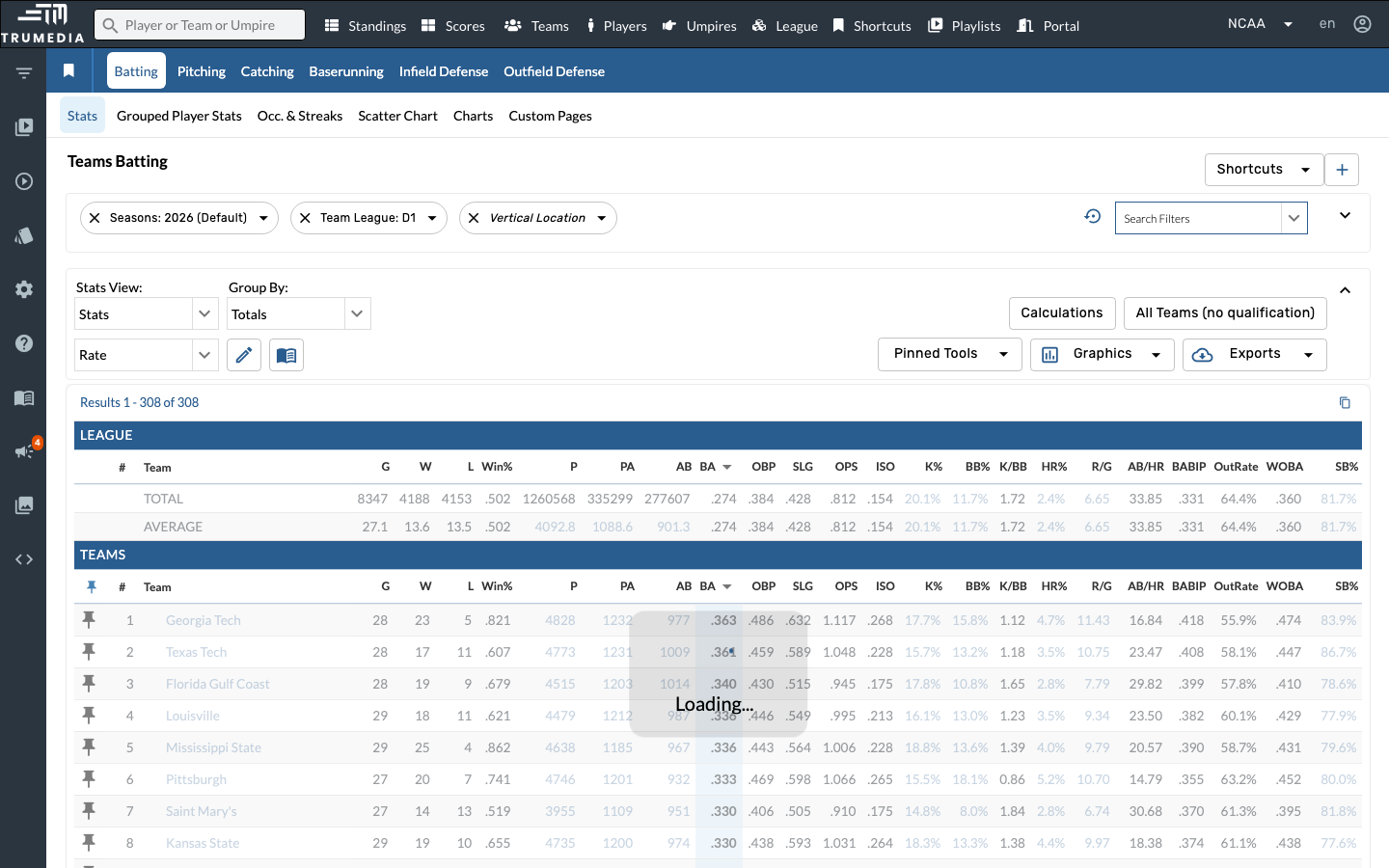1389x868 pixels.
Task: Expand the Vertical Location filter dropdown
Action: pos(602,218)
